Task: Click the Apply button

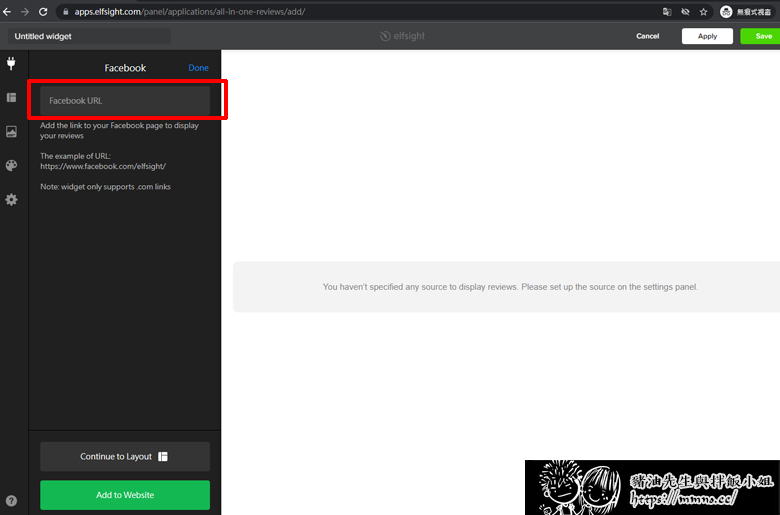Action: coord(707,36)
